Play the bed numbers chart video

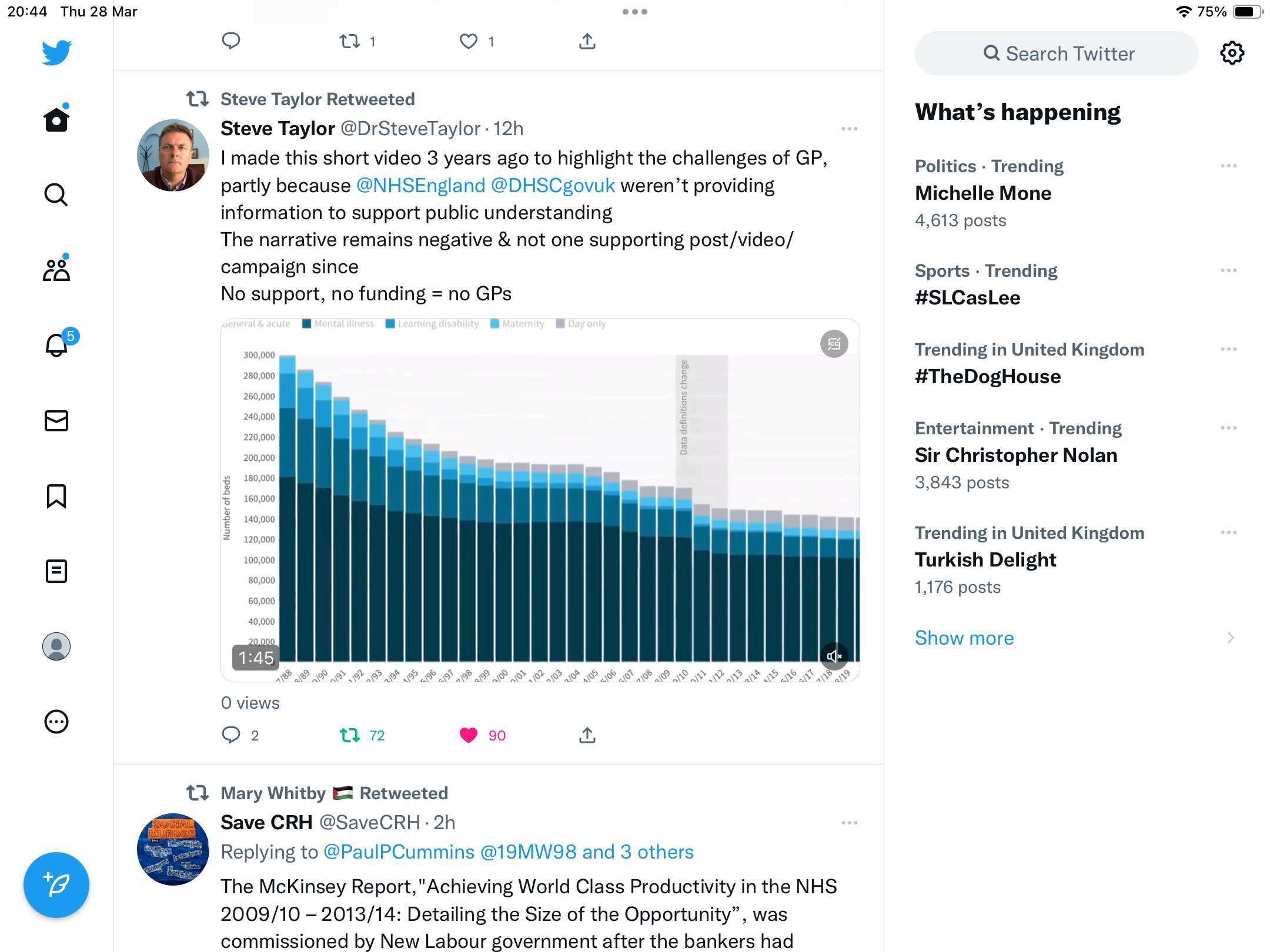tap(540, 500)
